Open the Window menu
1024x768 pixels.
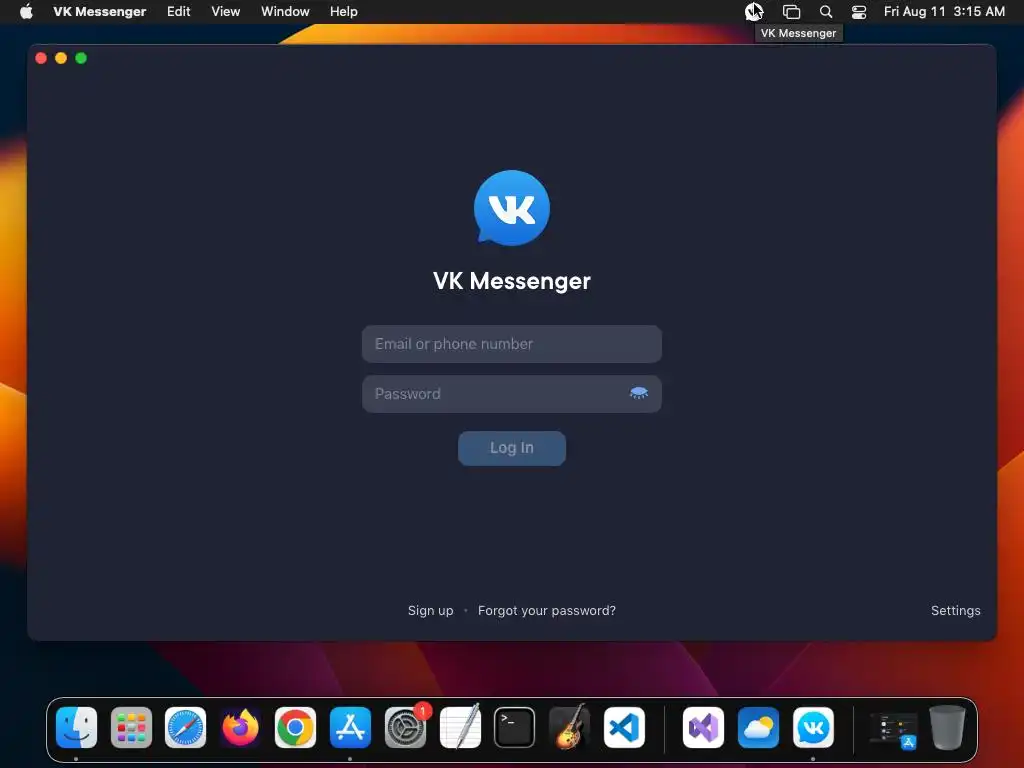[x=285, y=12]
